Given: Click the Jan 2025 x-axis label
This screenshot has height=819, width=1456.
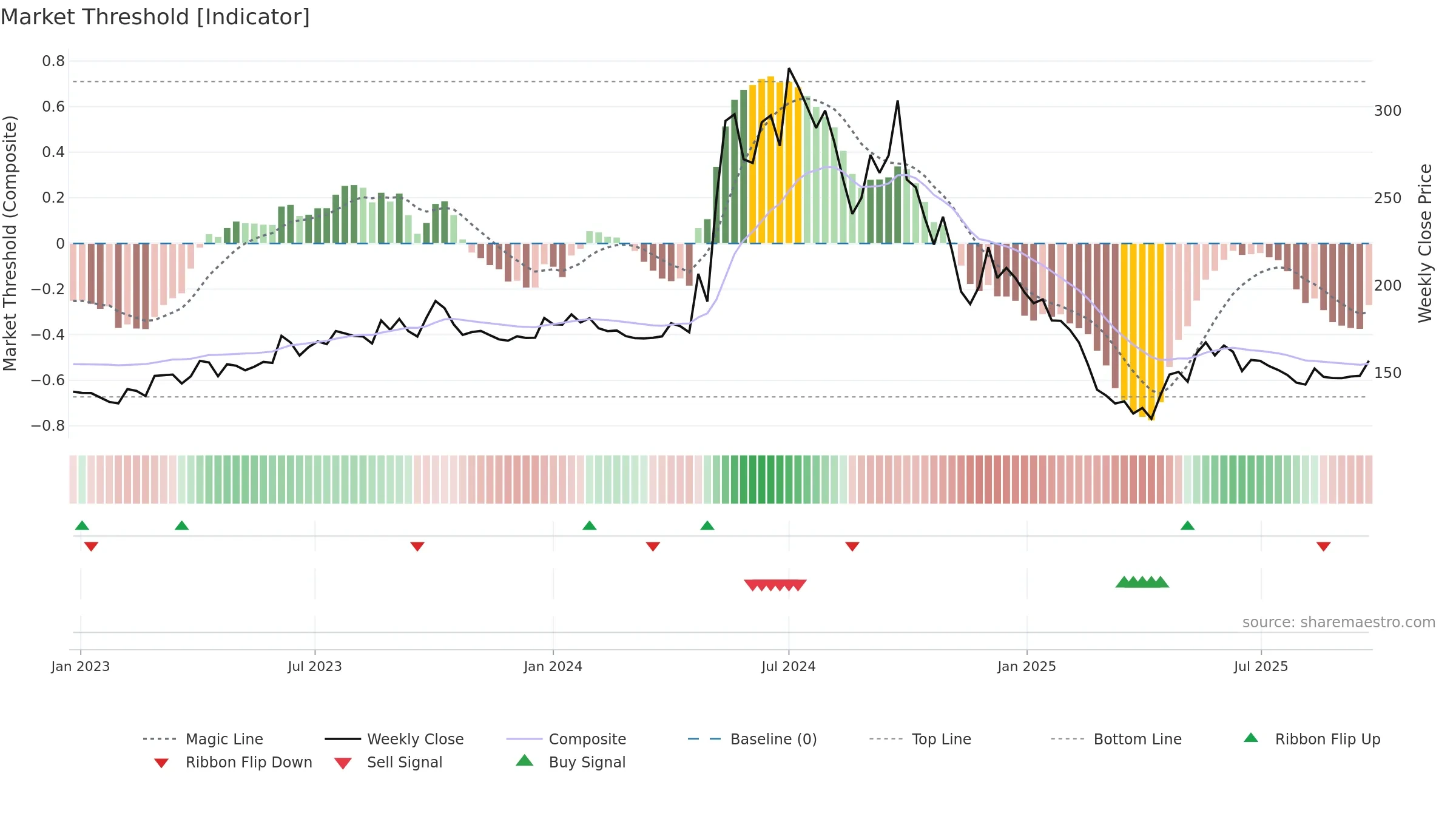Looking at the screenshot, I should (1027, 666).
